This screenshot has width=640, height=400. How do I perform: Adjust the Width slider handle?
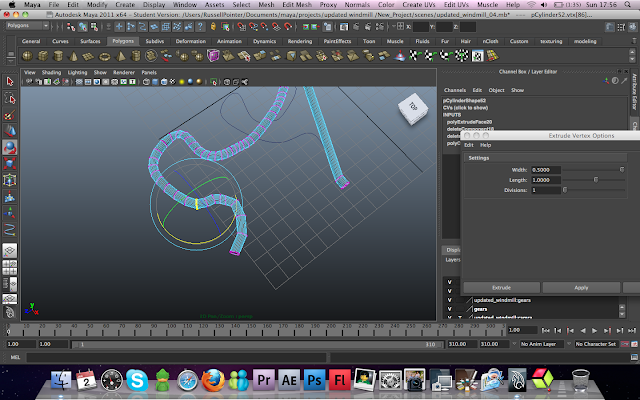pos(622,169)
